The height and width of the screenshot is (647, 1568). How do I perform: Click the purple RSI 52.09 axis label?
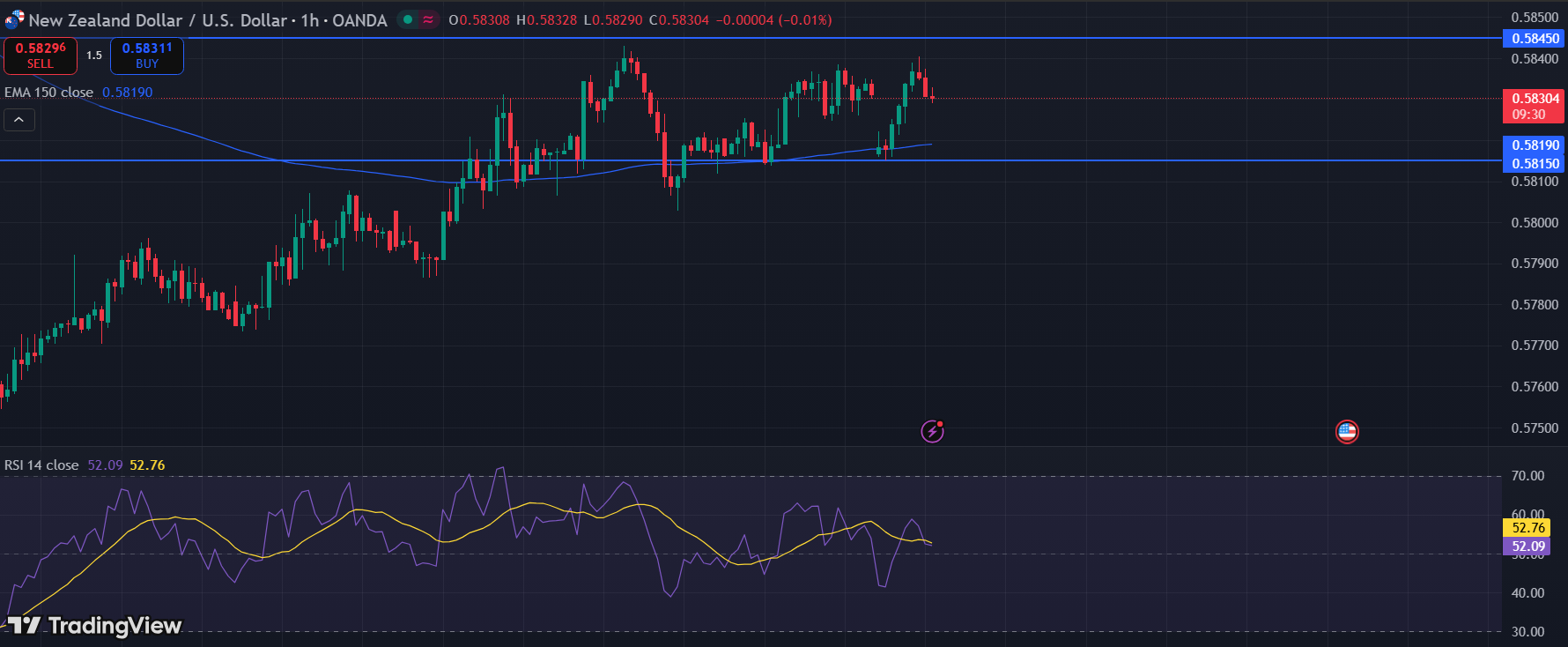[1527, 546]
